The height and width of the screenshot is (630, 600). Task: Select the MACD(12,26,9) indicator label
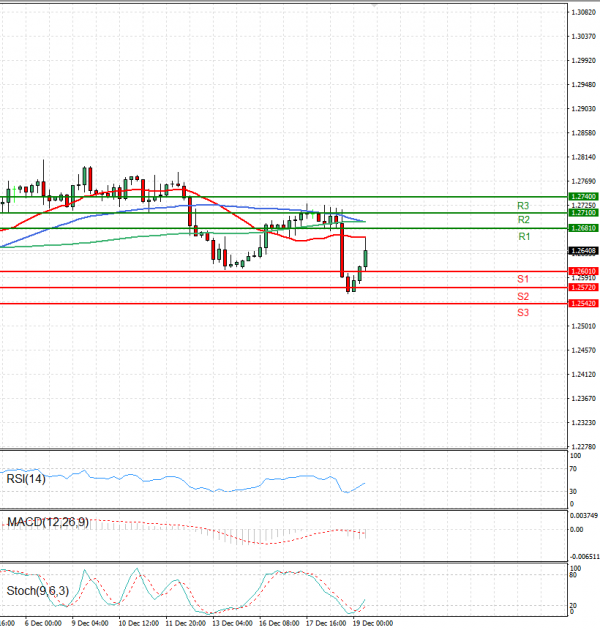(x=48, y=522)
